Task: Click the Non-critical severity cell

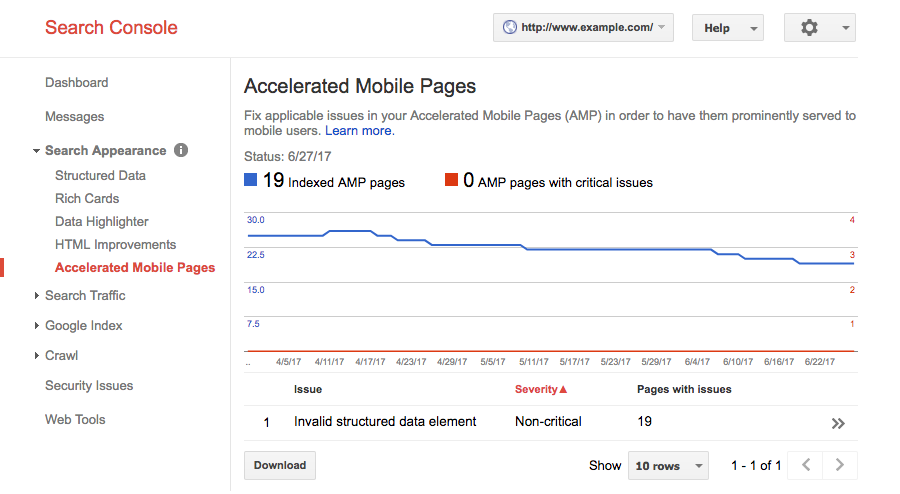Action: 548,422
